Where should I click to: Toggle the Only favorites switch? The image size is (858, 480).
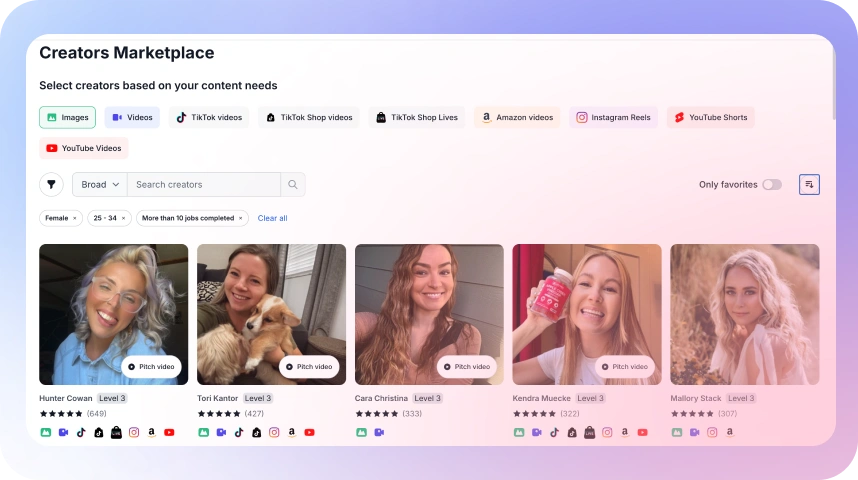coord(771,185)
